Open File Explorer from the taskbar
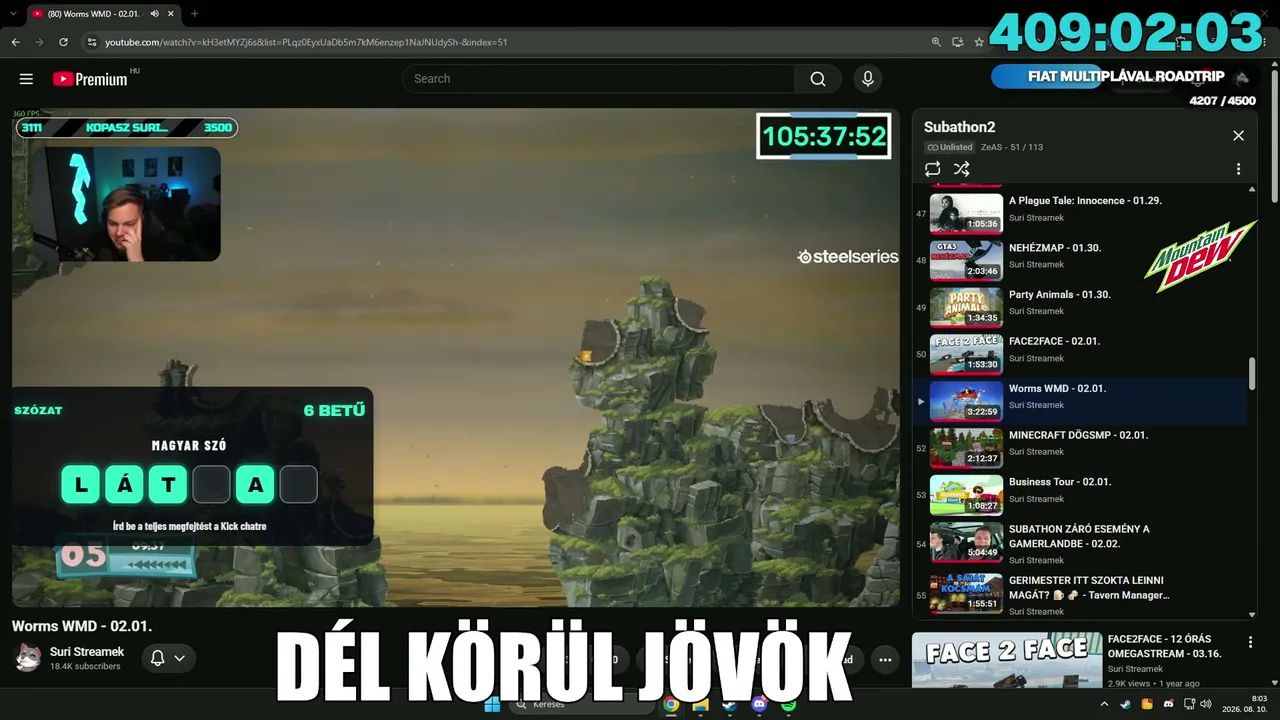Image resolution: width=1280 pixels, height=720 pixels. click(701, 705)
